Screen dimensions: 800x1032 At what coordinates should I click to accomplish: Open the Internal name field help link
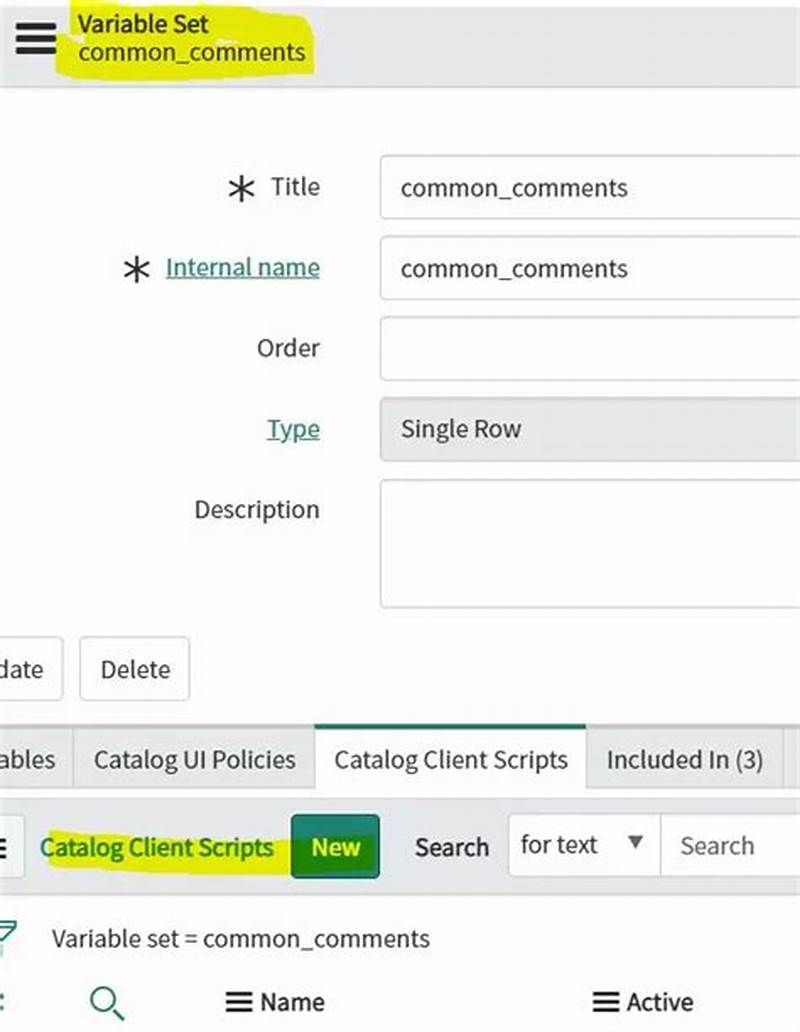coord(241,267)
